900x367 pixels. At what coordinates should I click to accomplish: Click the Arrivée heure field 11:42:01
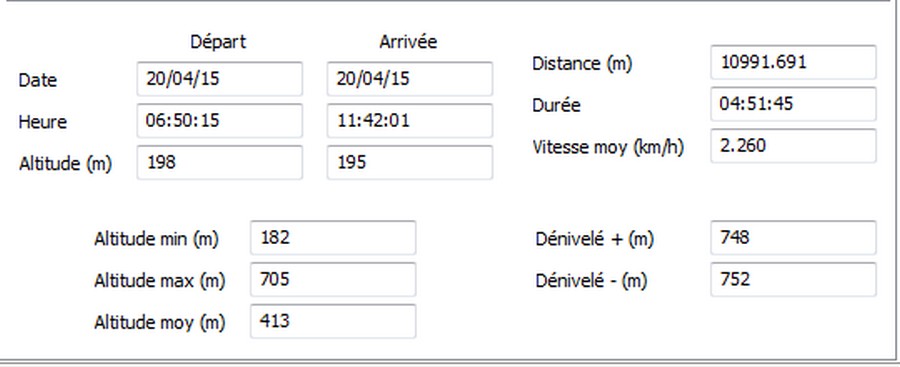(410, 121)
